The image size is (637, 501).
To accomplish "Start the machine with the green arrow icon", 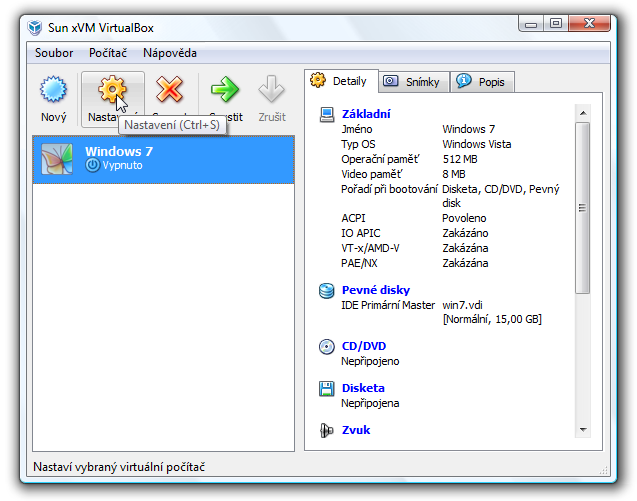I will pyautogui.click(x=225, y=89).
